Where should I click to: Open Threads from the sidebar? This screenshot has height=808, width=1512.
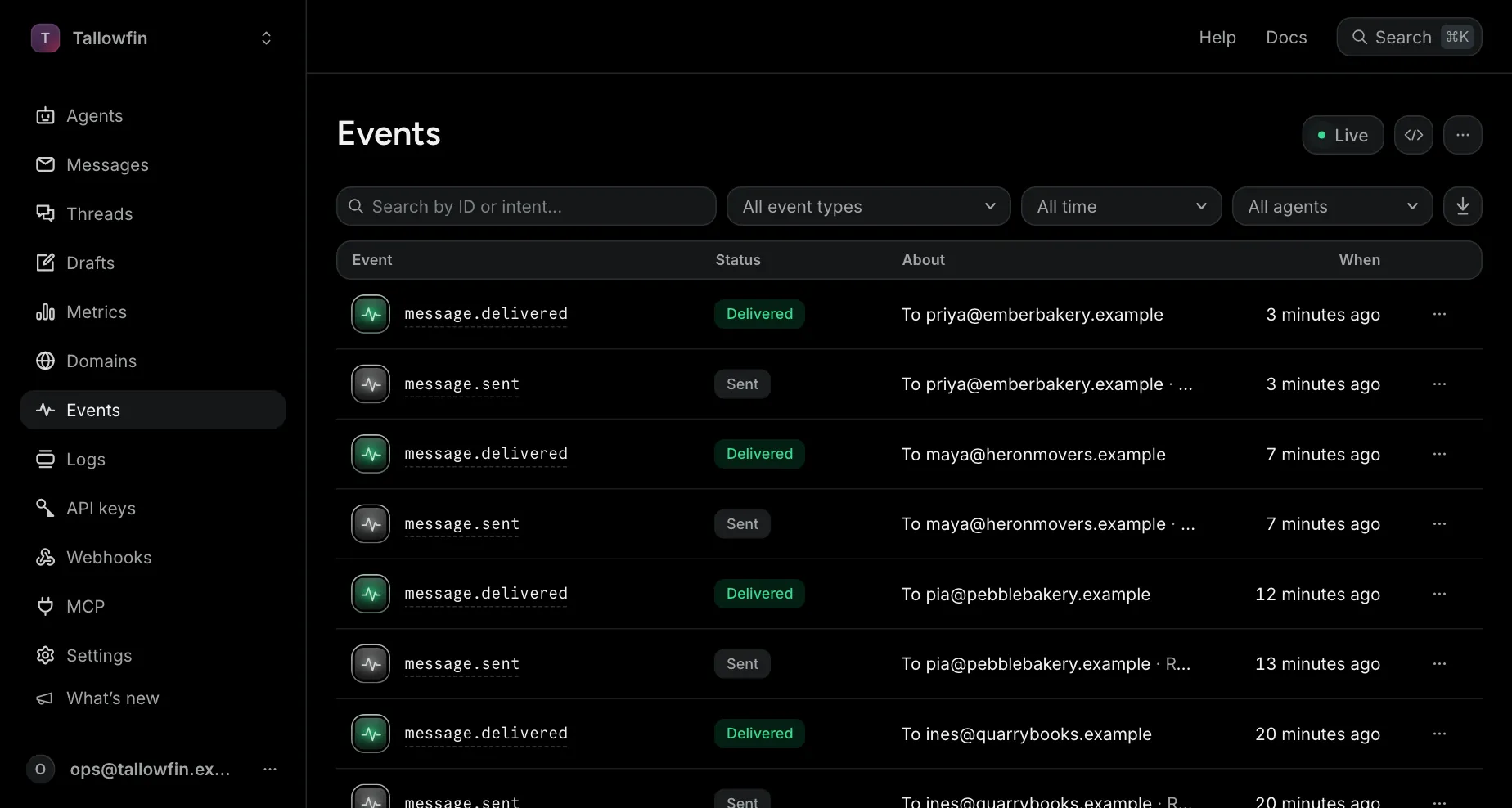(152, 214)
